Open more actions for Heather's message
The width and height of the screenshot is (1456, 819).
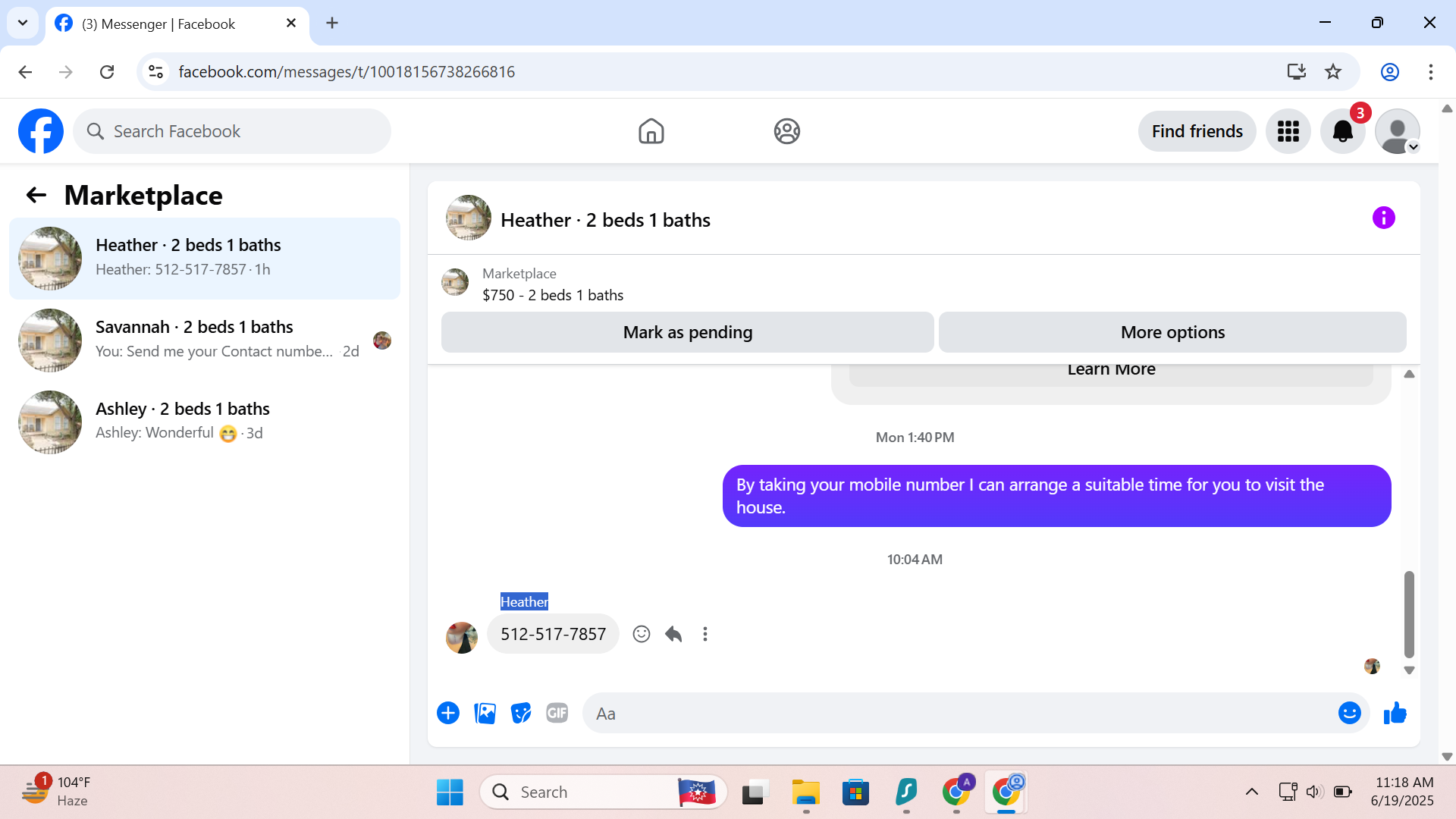tap(705, 634)
